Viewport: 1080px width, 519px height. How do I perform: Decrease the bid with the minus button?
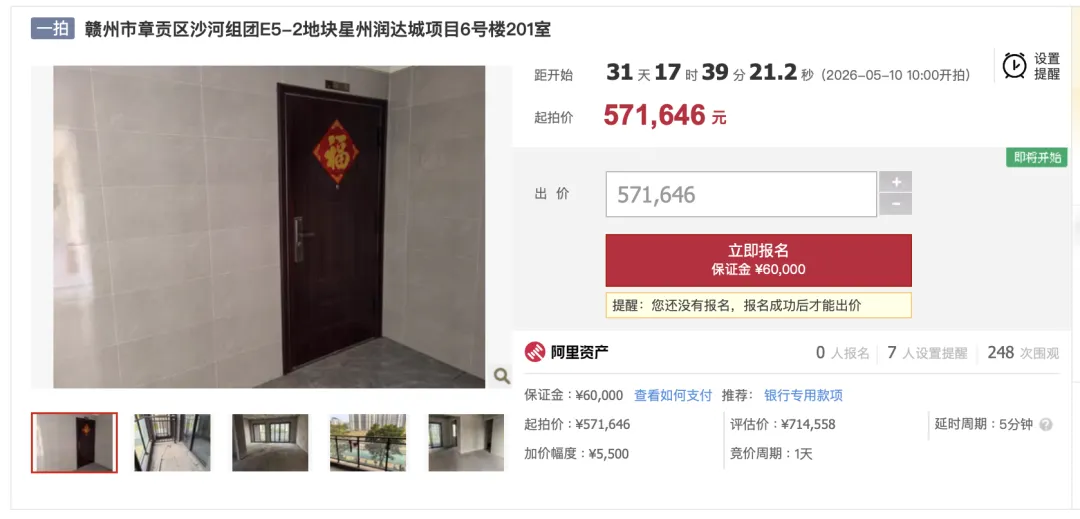(x=895, y=204)
